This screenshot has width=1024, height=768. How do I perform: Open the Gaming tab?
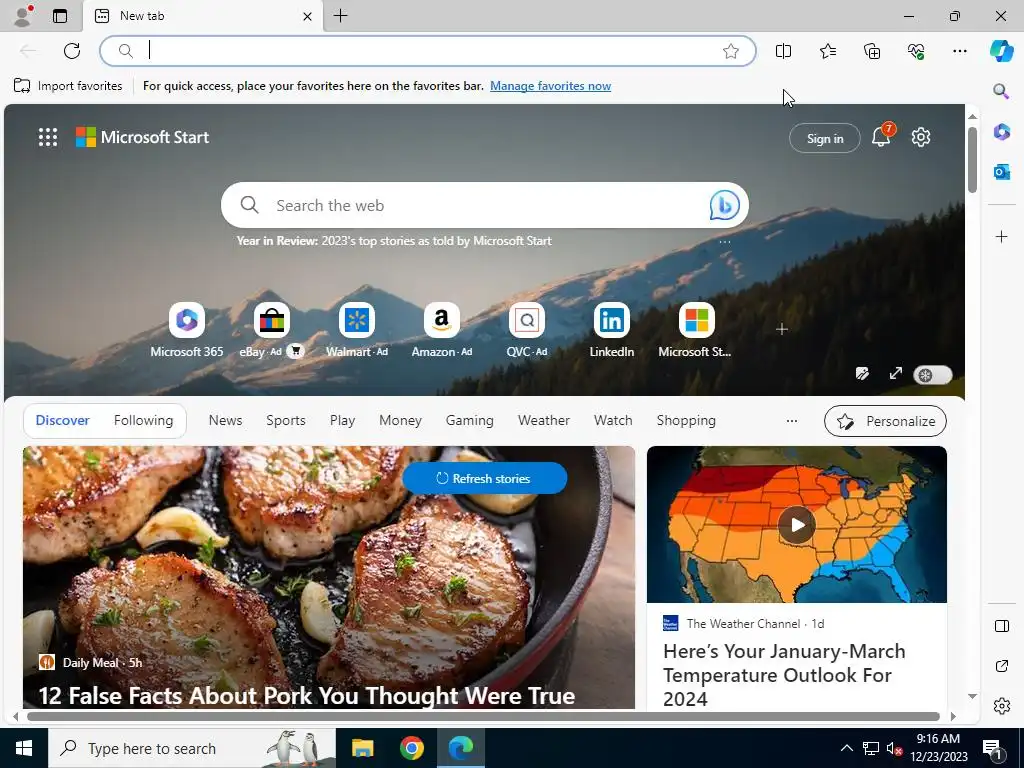tap(470, 421)
